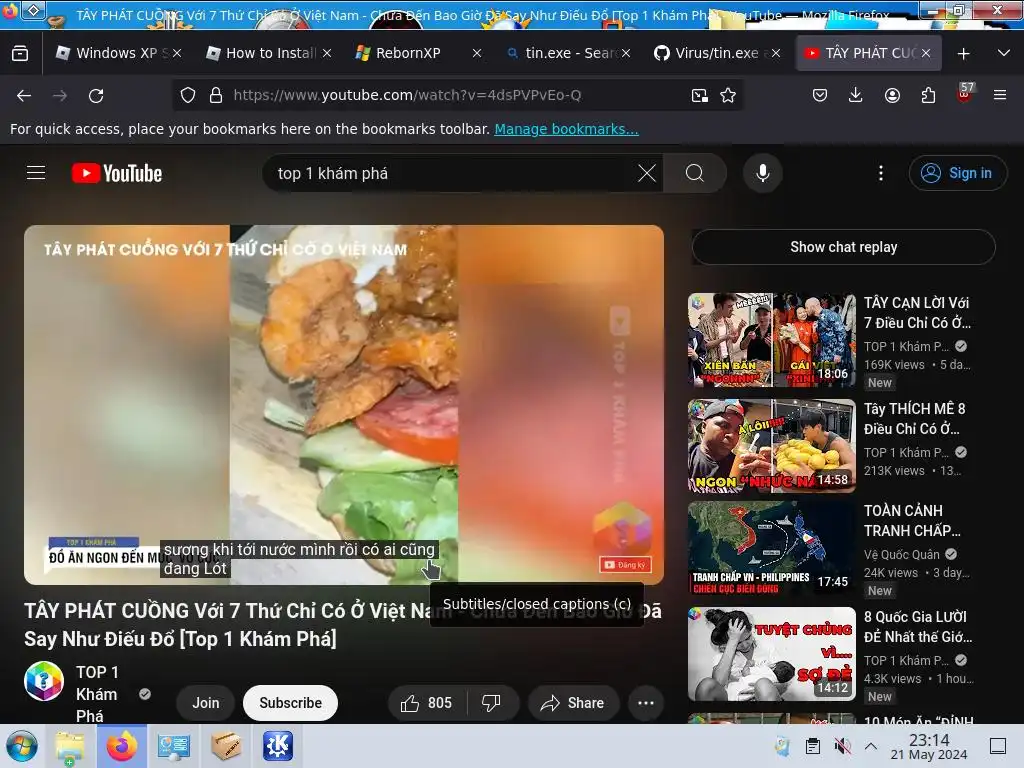Viewport: 1024px width, 768px height.
Task: Open TÂY CẠN LỜI 18:06 thumbnail
Action: tap(771, 340)
